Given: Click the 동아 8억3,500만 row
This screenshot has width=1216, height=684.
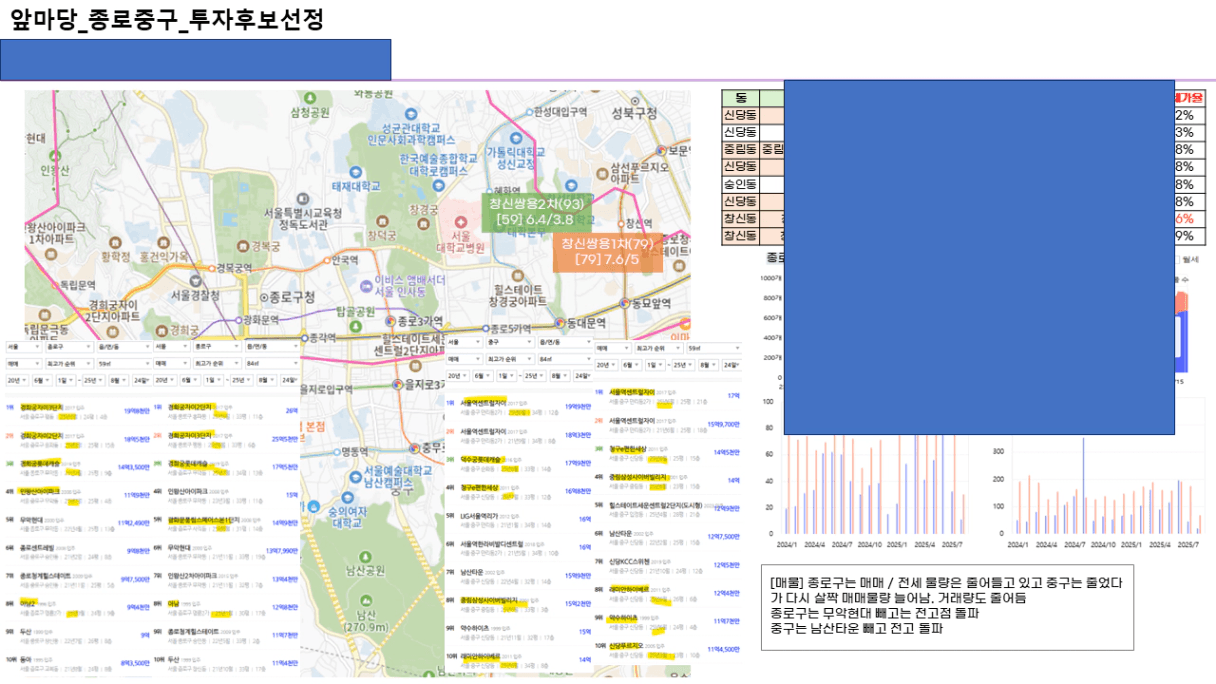Looking at the screenshot, I should click(x=77, y=662).
